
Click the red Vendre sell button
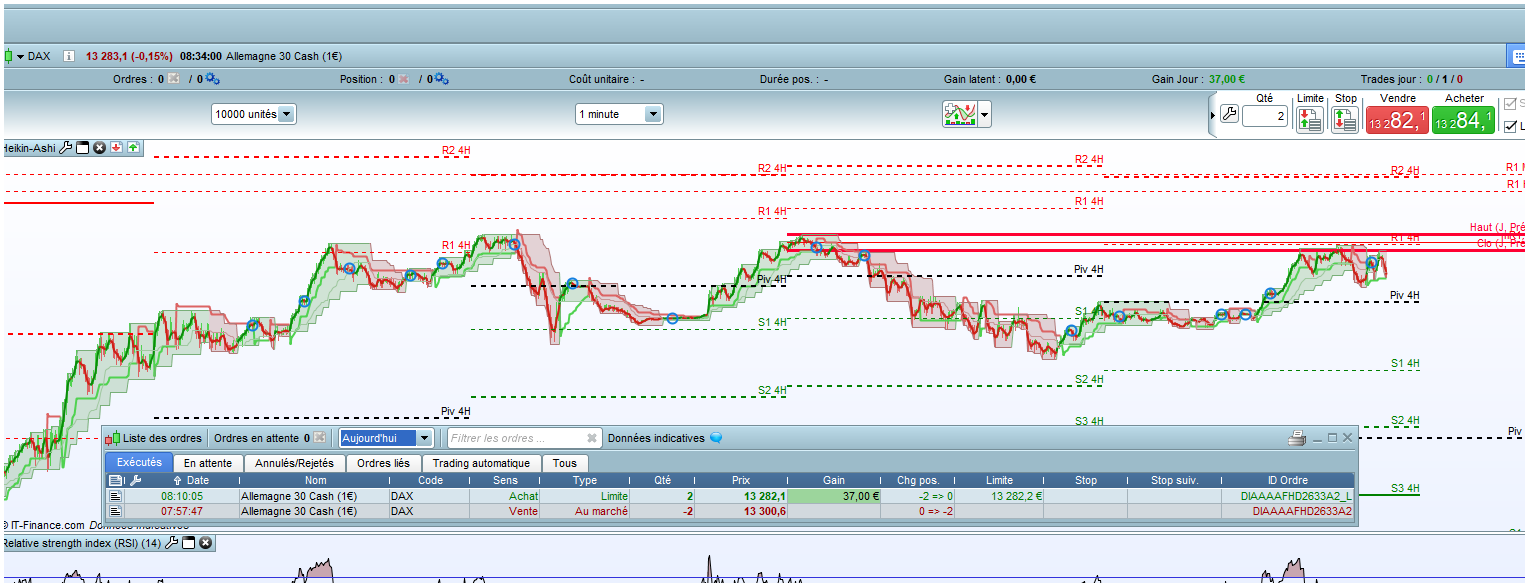1397,120
